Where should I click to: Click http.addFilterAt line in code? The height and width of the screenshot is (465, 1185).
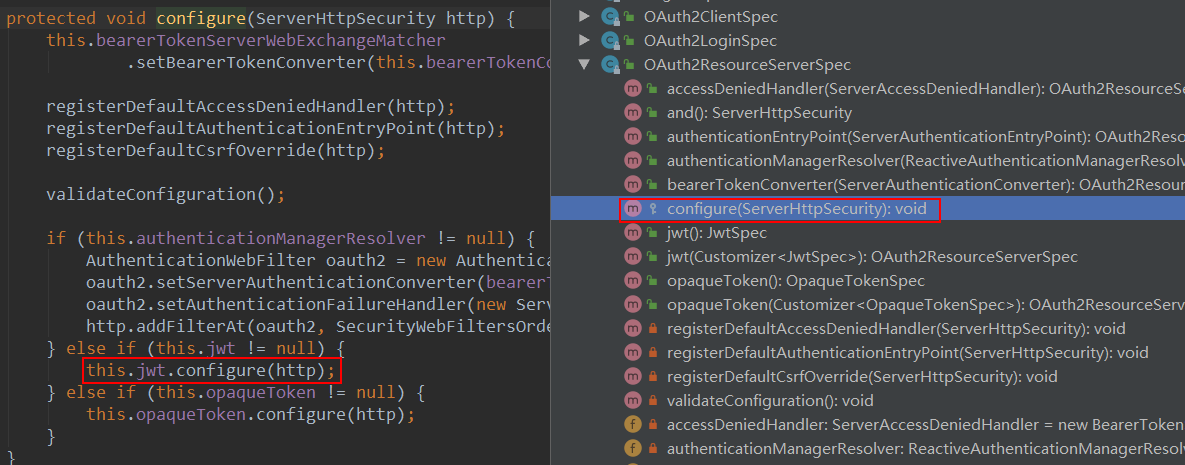[317, 327]
